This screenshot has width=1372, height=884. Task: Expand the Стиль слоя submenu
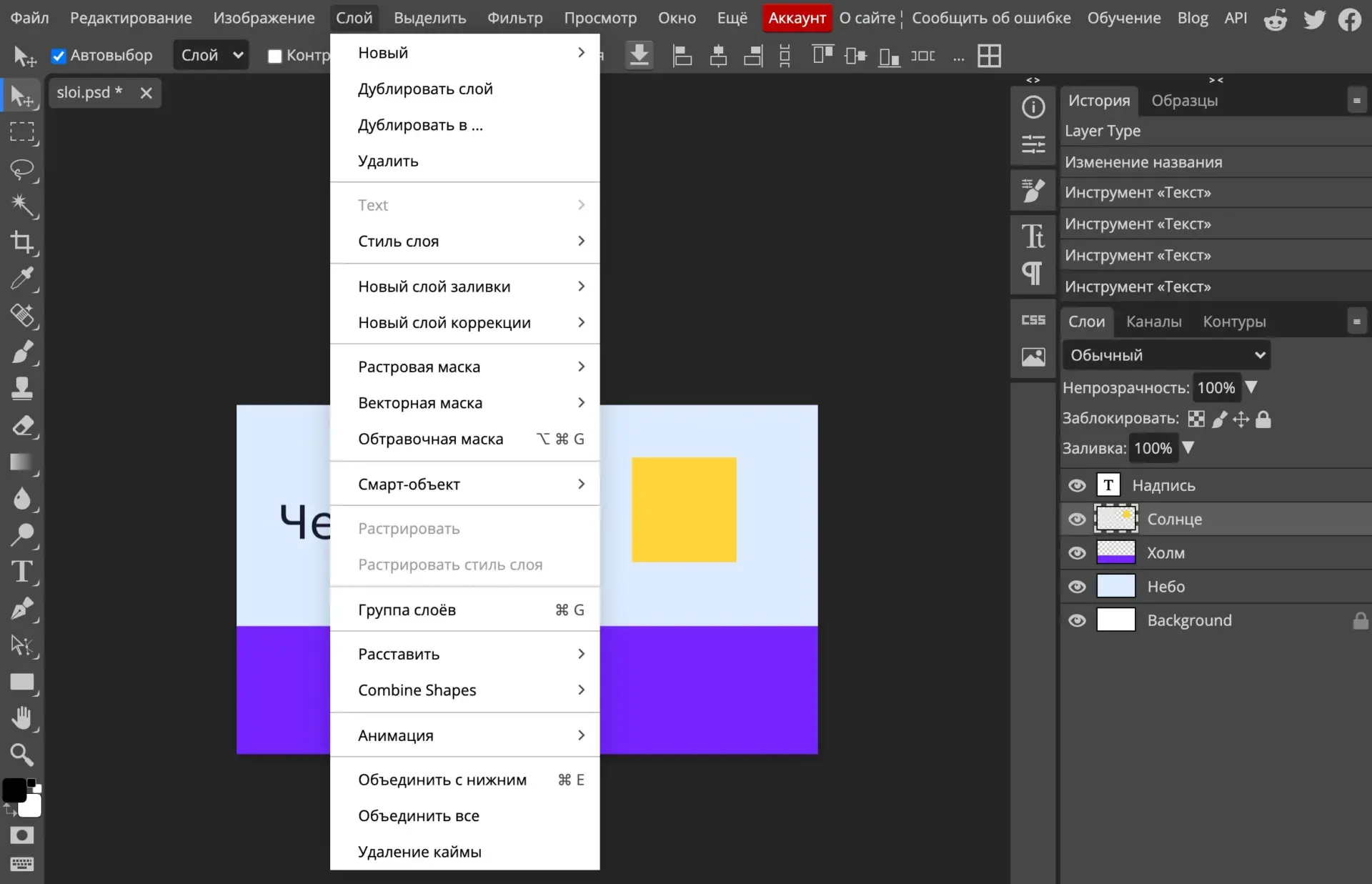tap(464, 242)
